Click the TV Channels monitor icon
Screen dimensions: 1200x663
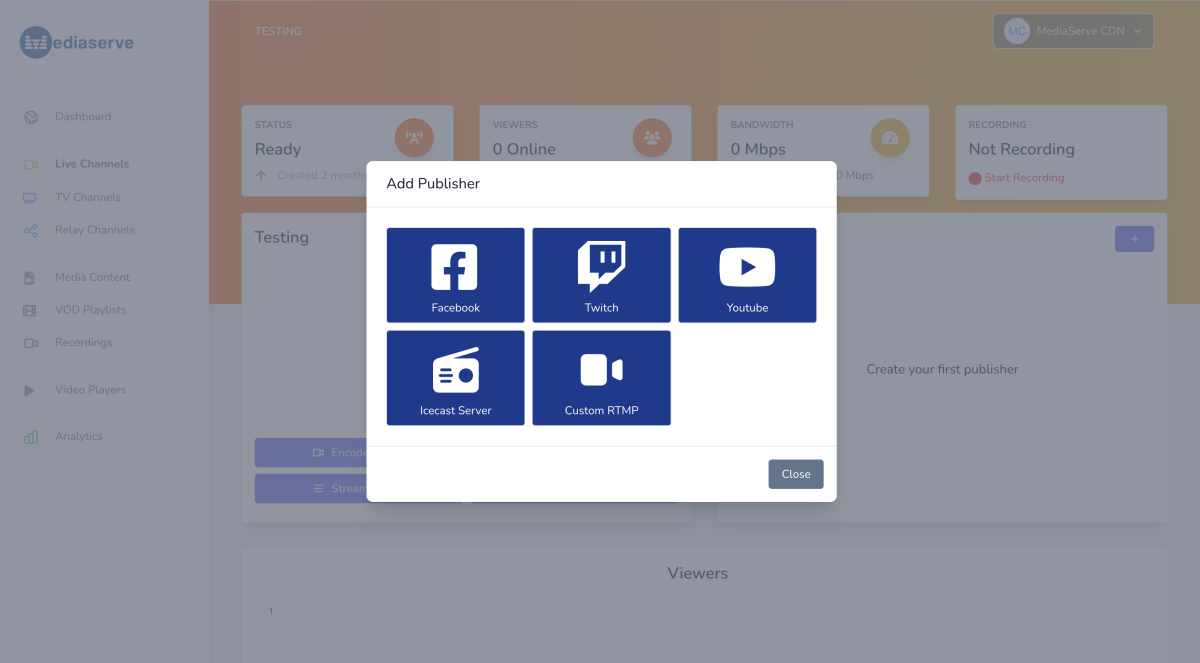(31, 198)
